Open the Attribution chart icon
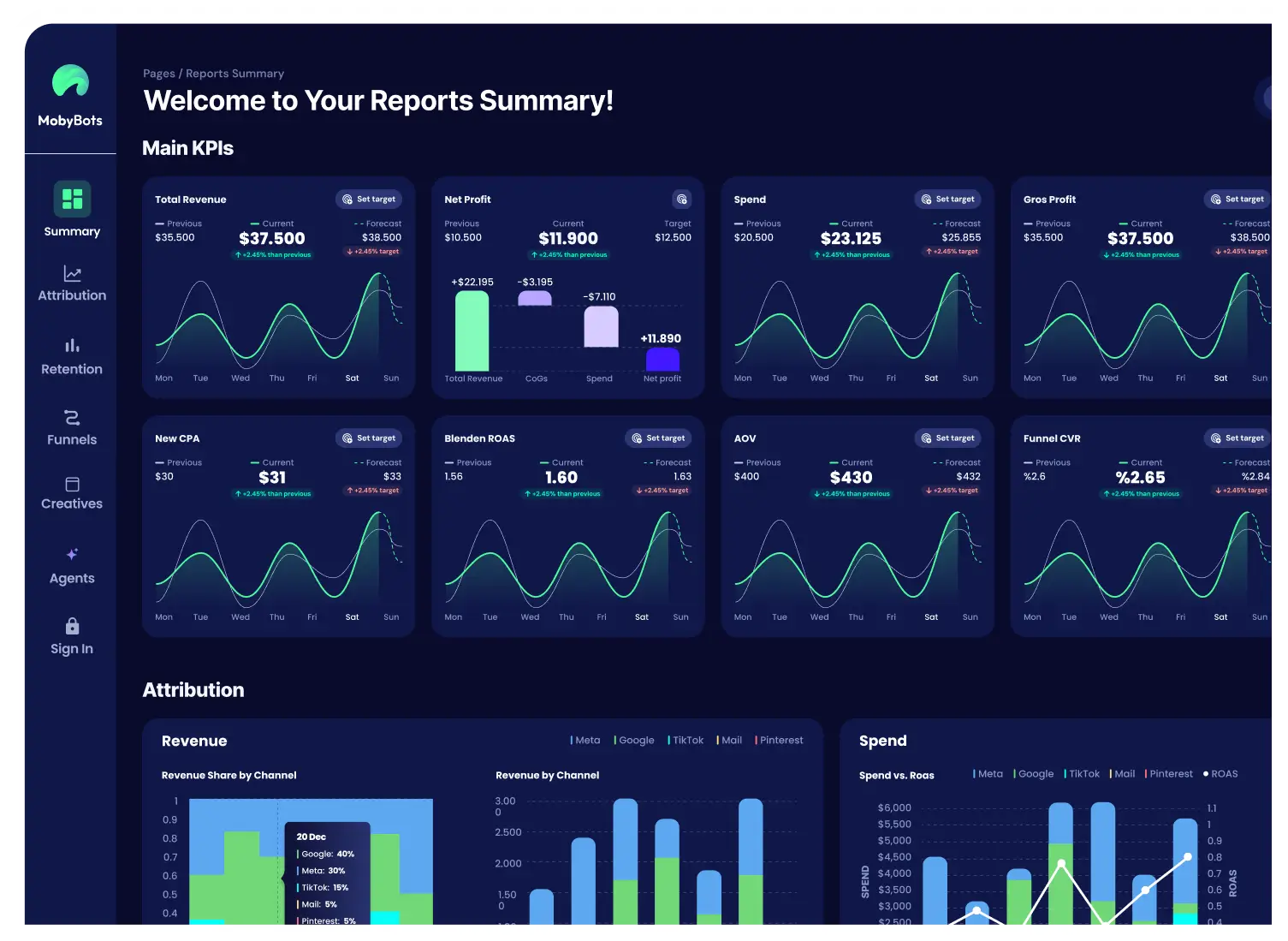 pos(72,274)
